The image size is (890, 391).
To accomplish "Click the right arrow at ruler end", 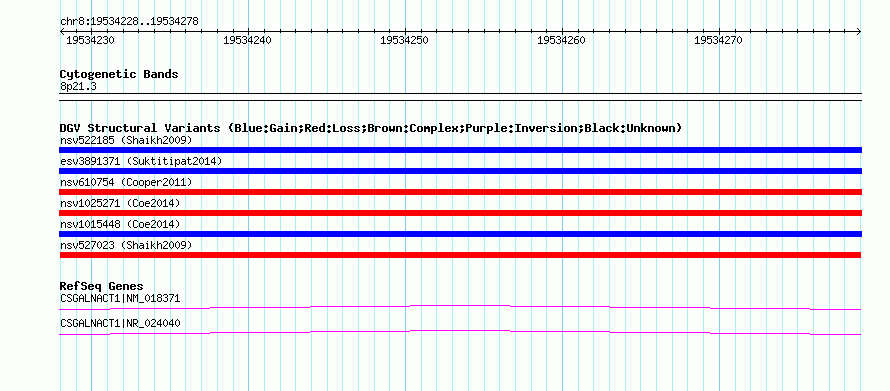I will [858, 32].
